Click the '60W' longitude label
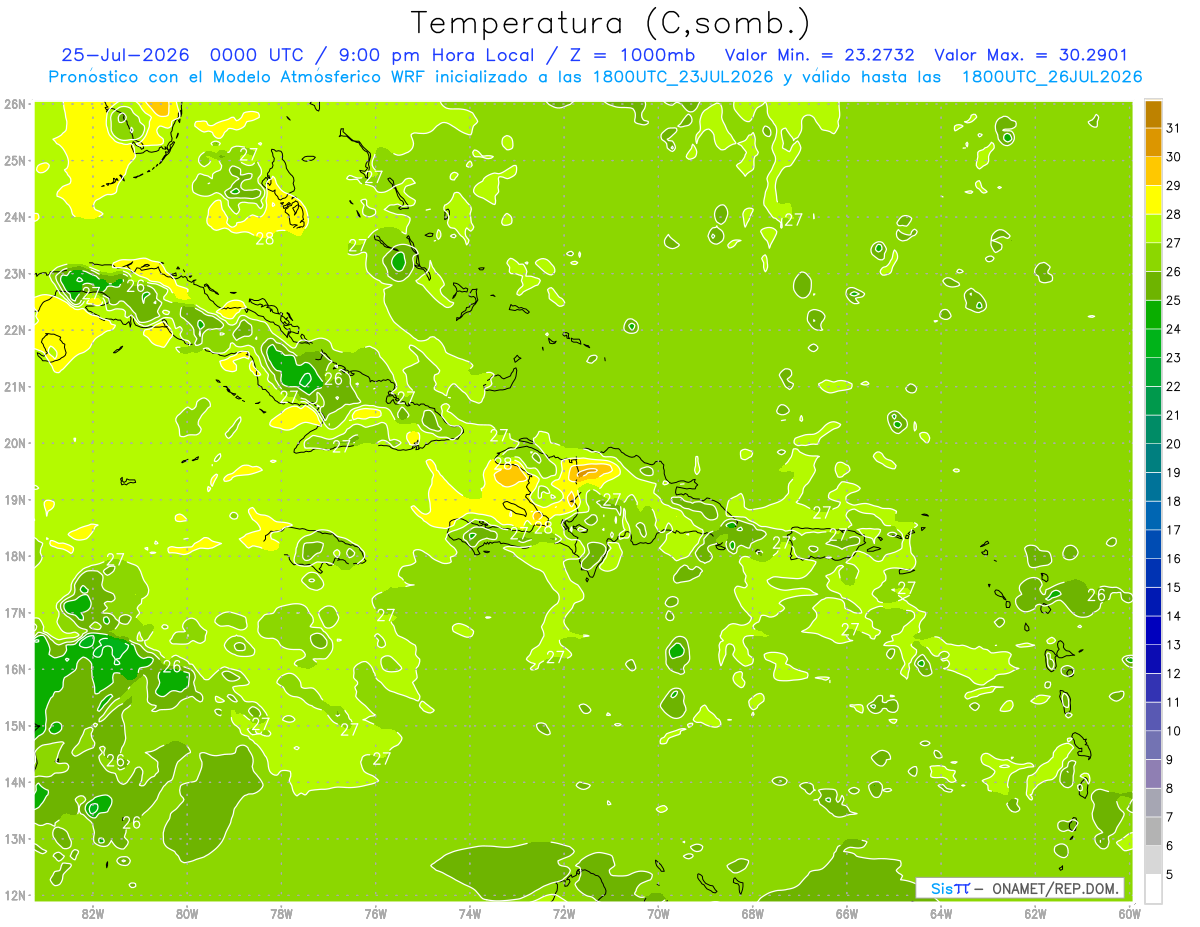This screenshot has width=1200, height=927. tap(1129, 913)
